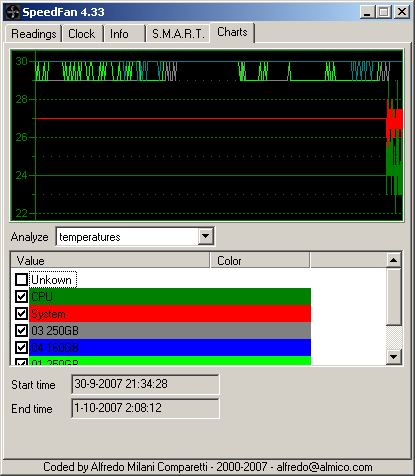Click the 'End time' label
Viewport: 415px width, 476px height.
click(x=32, y=409)
